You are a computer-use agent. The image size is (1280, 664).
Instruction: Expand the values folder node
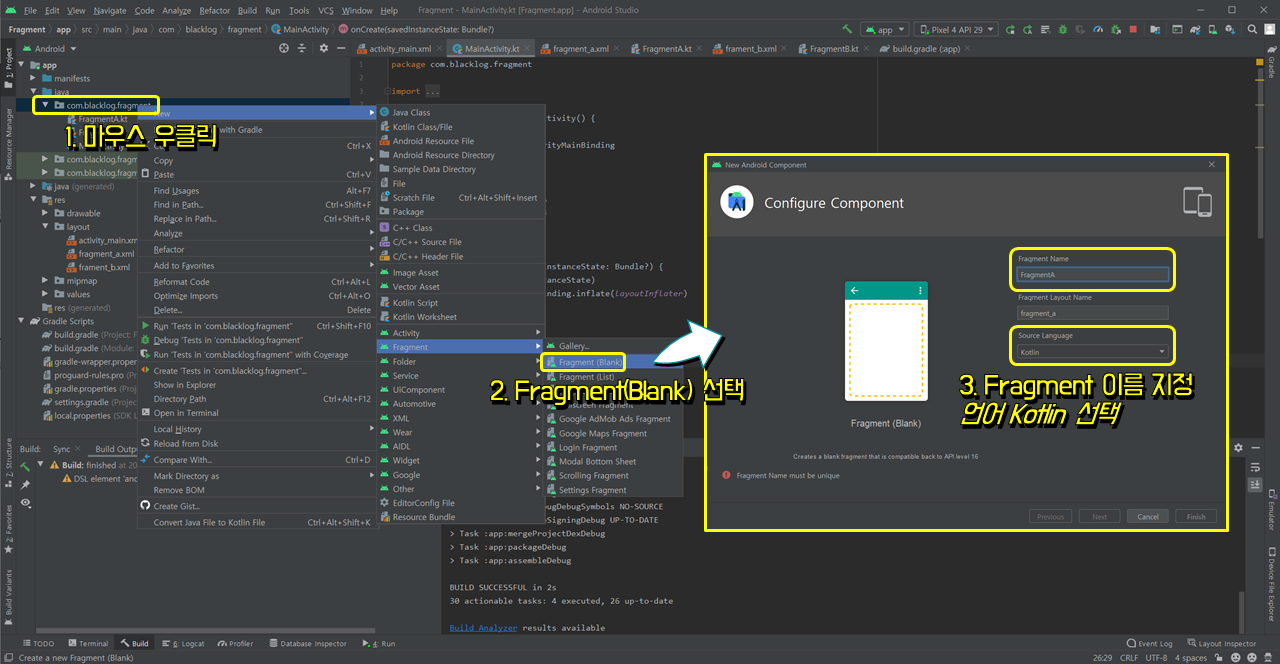click(x=46, y=294)
